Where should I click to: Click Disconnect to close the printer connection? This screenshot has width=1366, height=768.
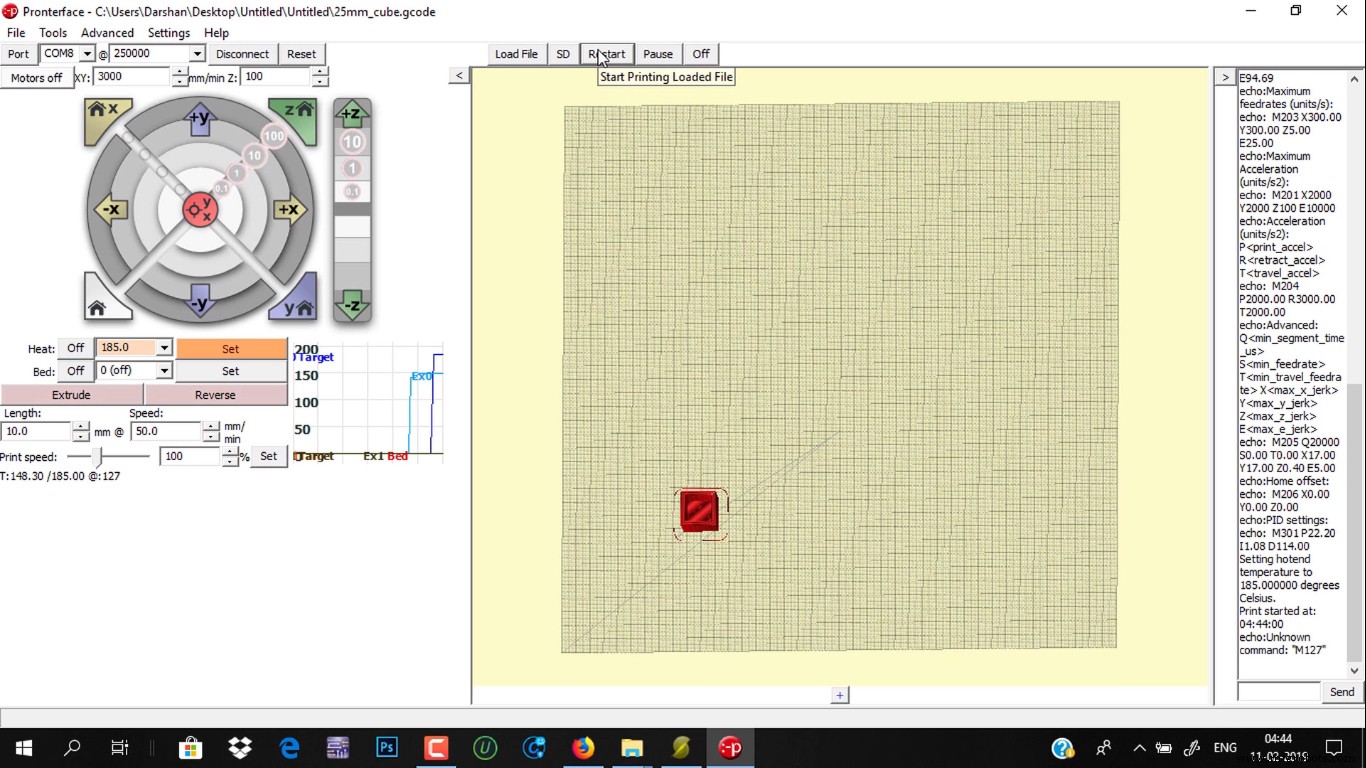242,54
